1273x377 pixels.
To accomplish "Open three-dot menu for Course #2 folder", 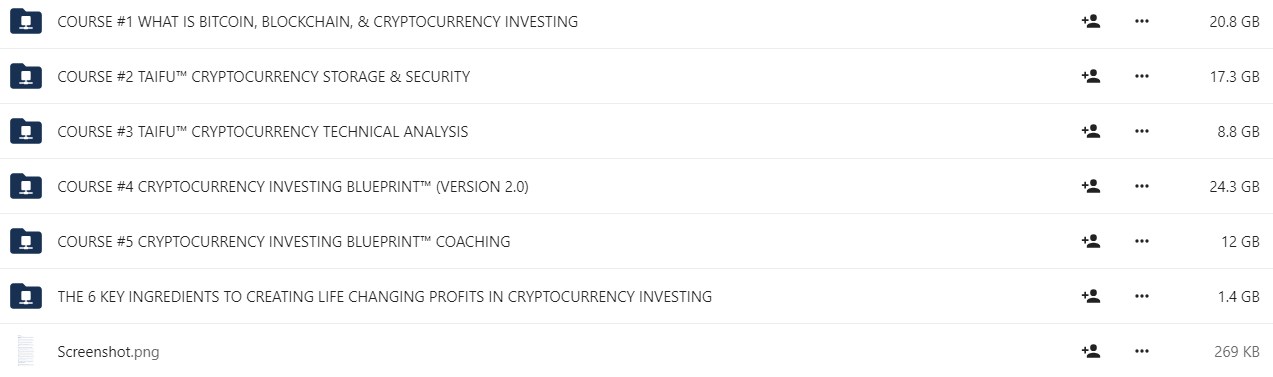I will click(1142, 76).
